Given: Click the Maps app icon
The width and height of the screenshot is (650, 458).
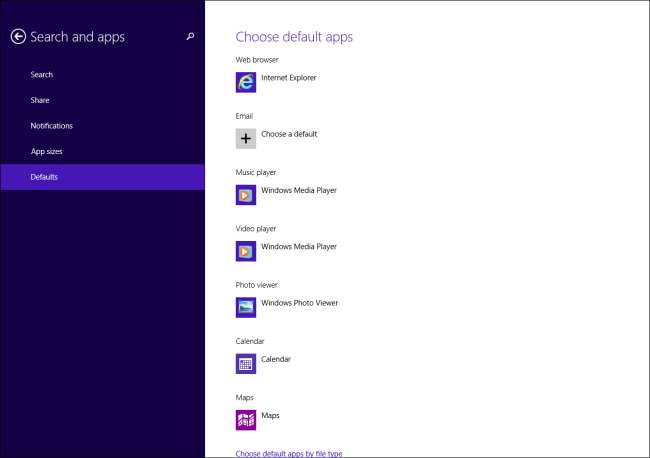Looking at the screenshot, I should coord(246,420).
